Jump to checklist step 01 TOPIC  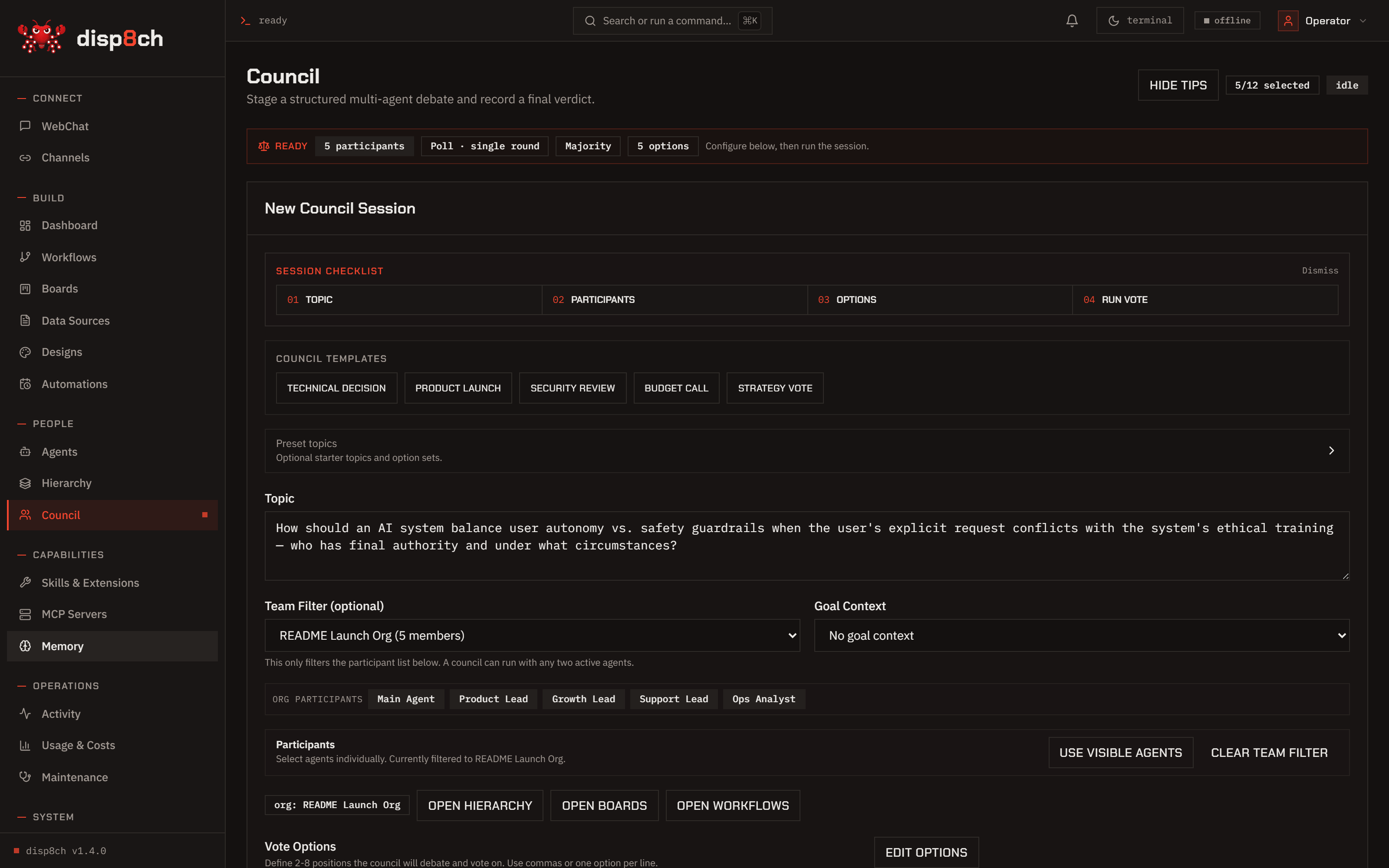click(x=409, y=299)
